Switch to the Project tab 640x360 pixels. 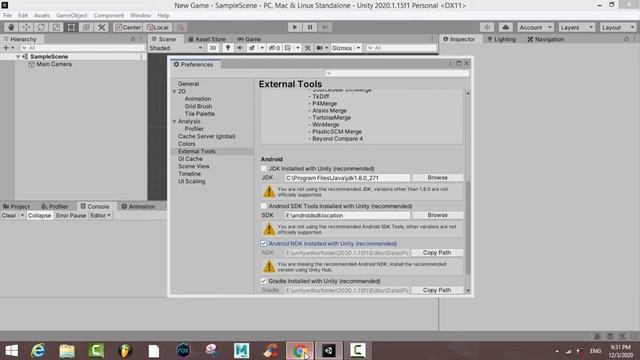pos(16,207)
